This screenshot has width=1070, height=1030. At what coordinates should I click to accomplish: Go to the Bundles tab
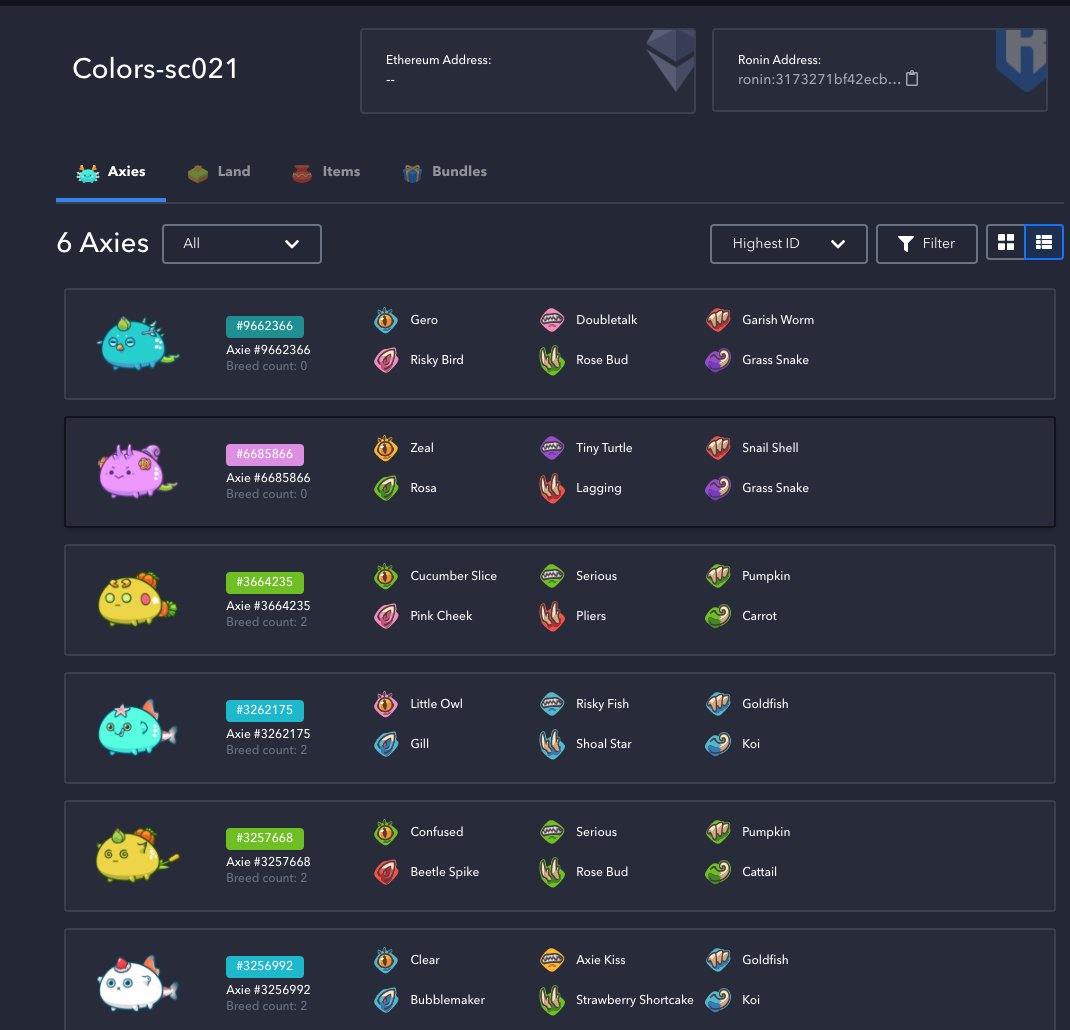tap(444, 172)
